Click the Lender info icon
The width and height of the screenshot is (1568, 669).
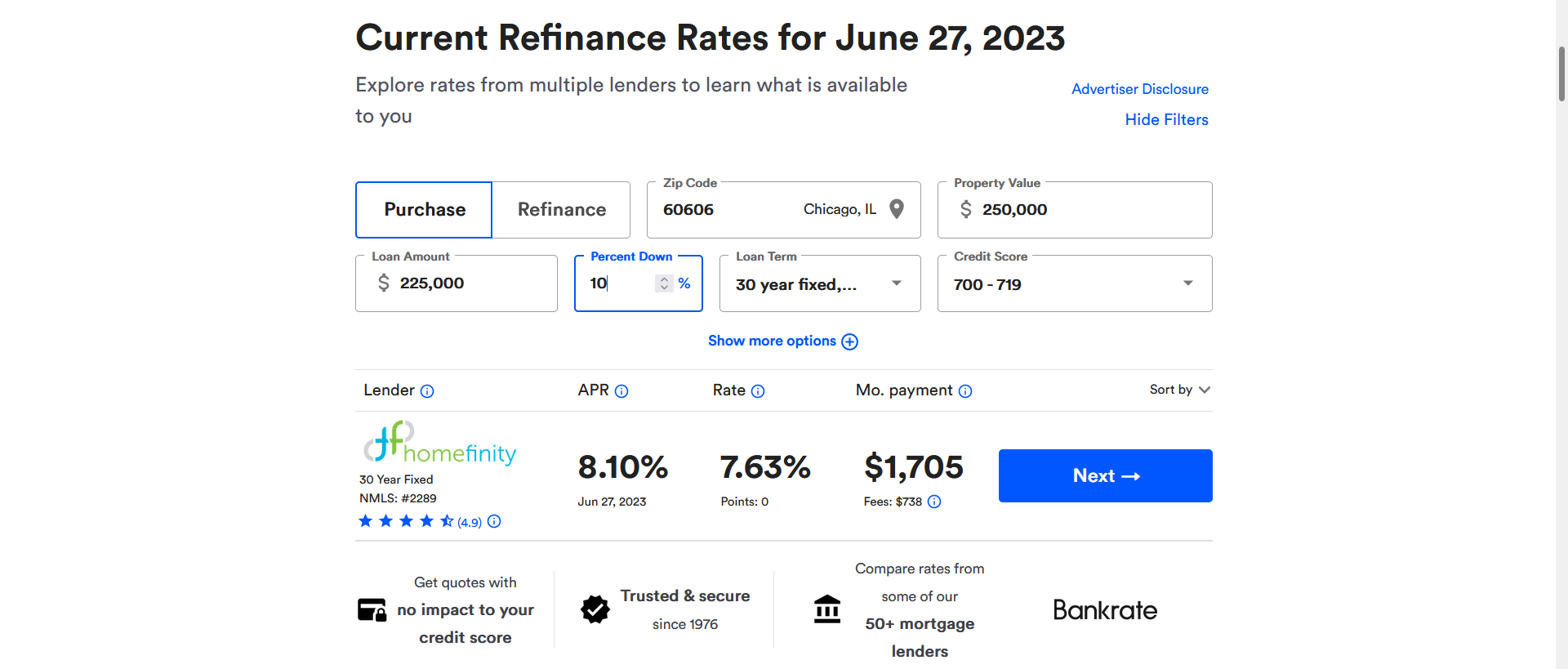[x=427, y=391]
